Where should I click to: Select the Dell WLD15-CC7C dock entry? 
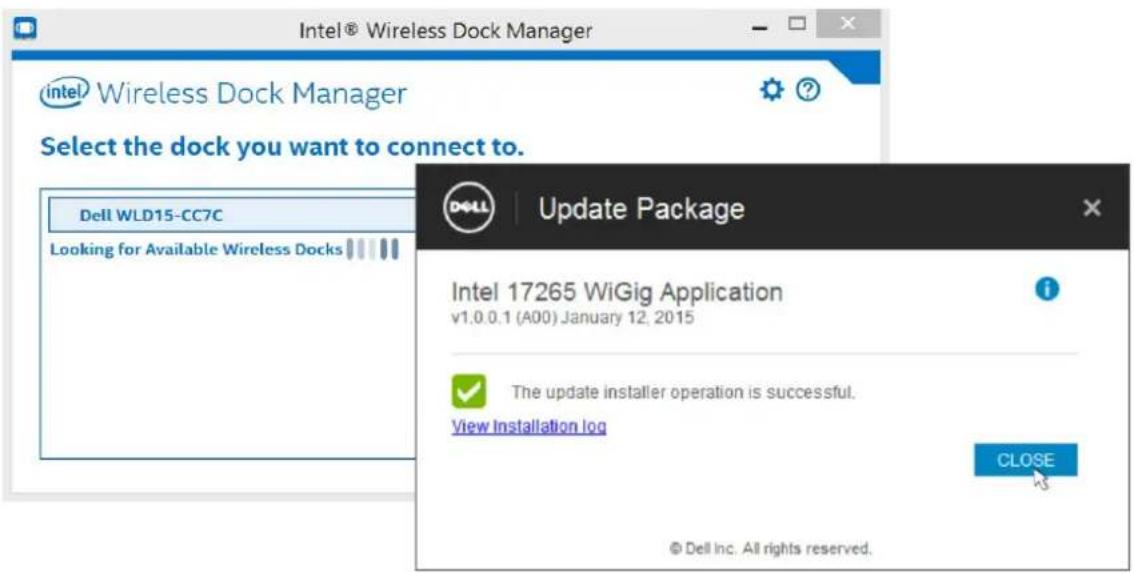pos(232,216)
